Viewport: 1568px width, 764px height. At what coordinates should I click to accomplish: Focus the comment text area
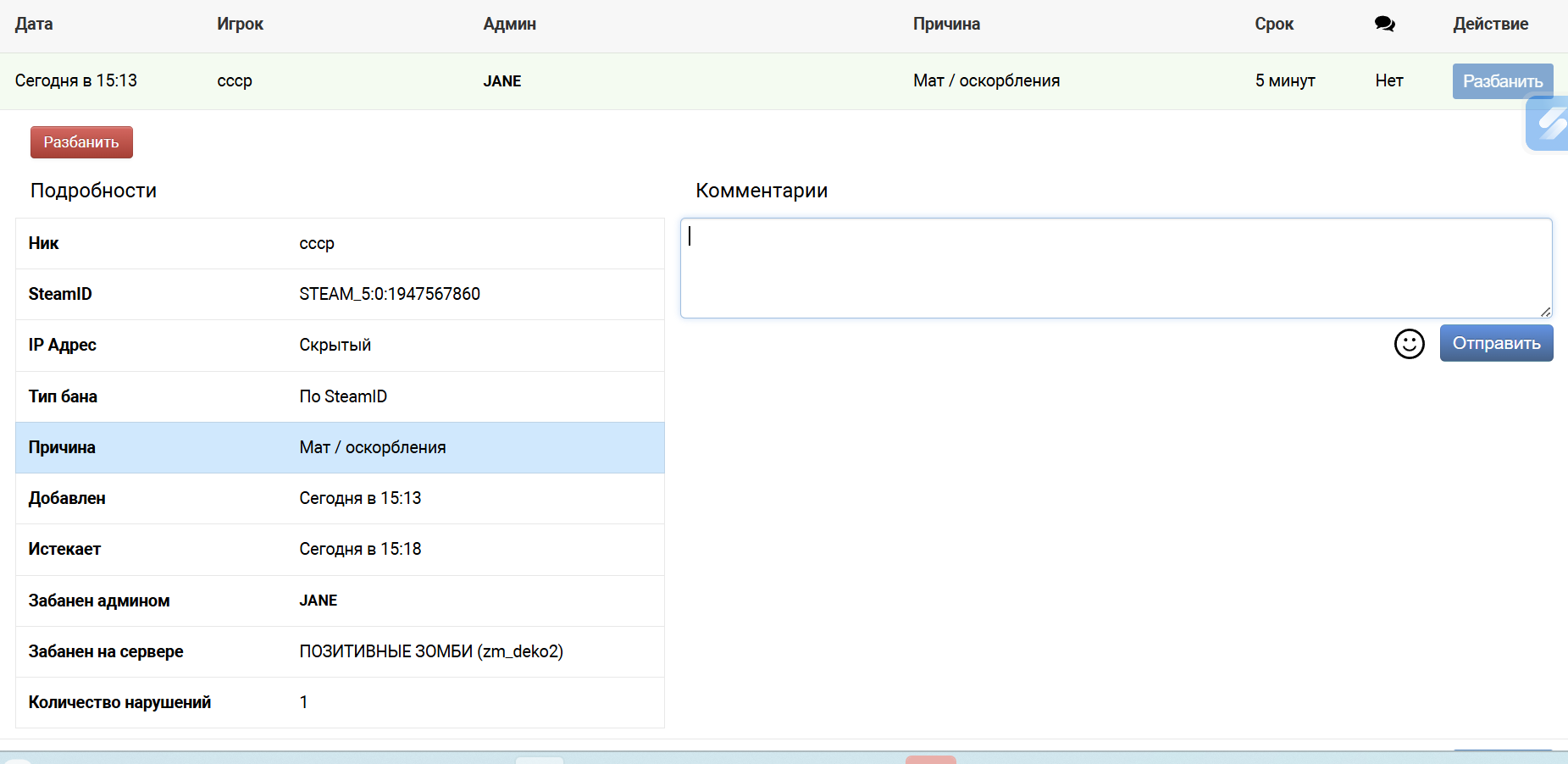click(x=1115, y=268)
